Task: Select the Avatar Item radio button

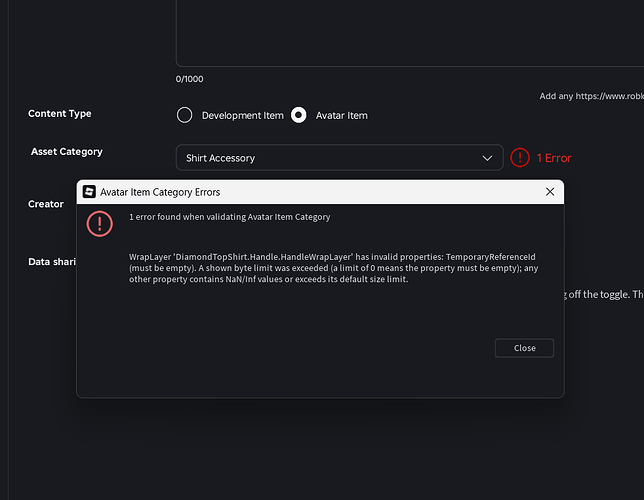Action: click(299, 115)
